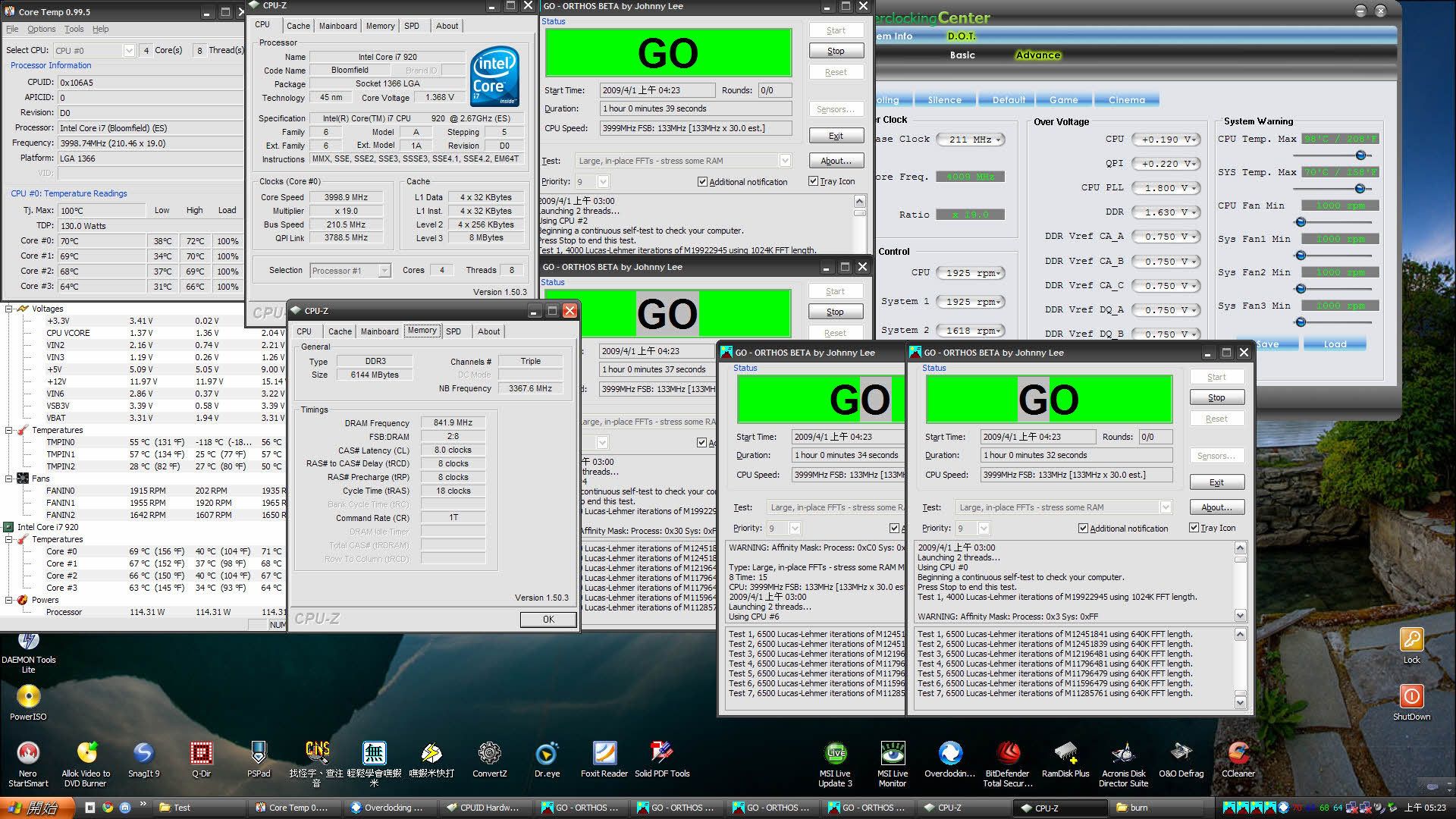Open the Windows Start button

coord(37,808)
